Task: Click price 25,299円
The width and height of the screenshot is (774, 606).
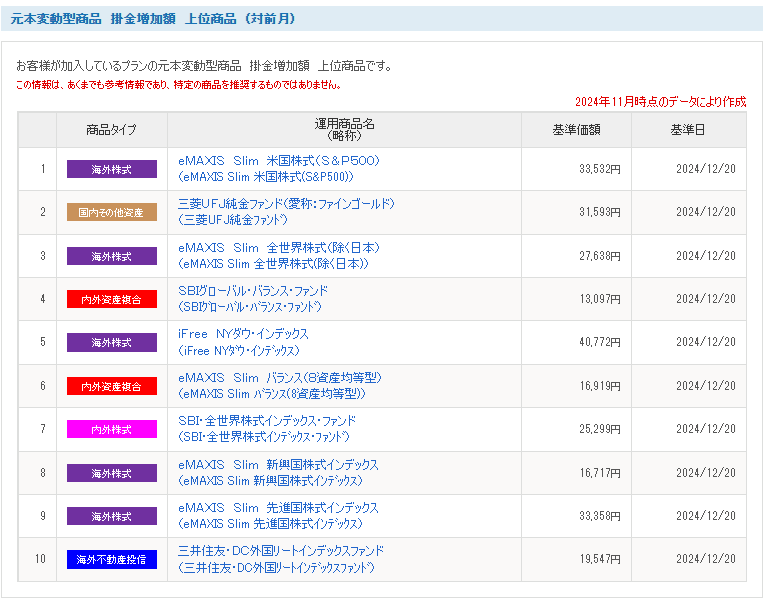Action: [x=600, y=429]
